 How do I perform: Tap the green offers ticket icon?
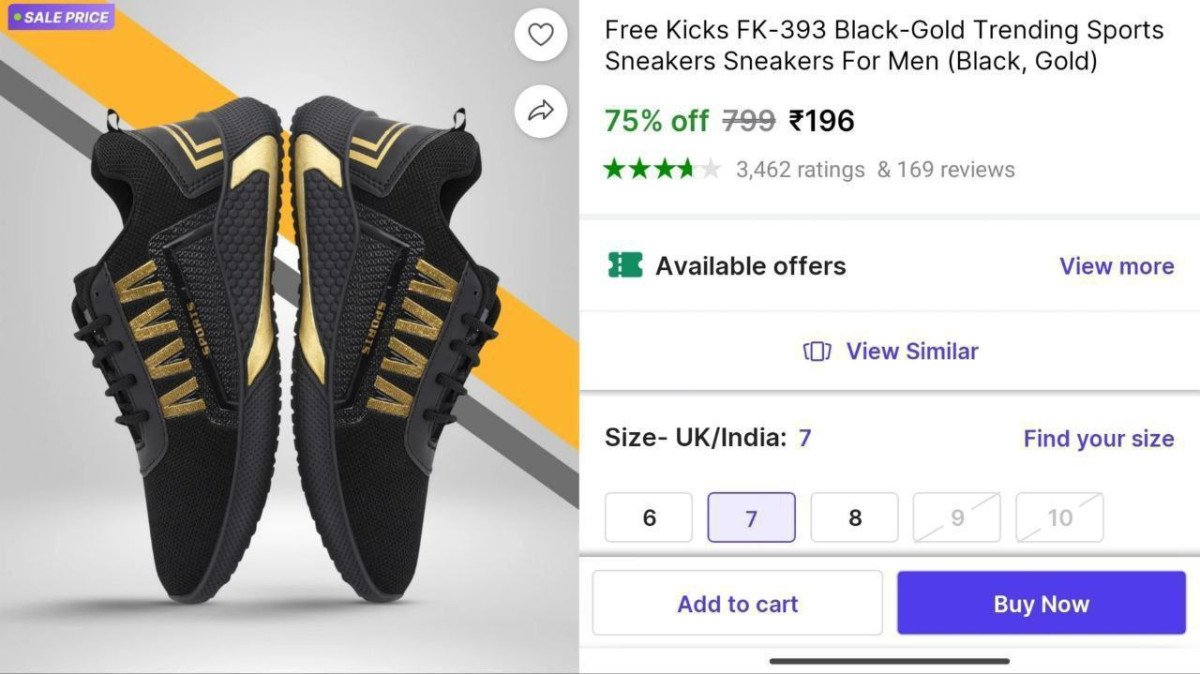point(625,265)
